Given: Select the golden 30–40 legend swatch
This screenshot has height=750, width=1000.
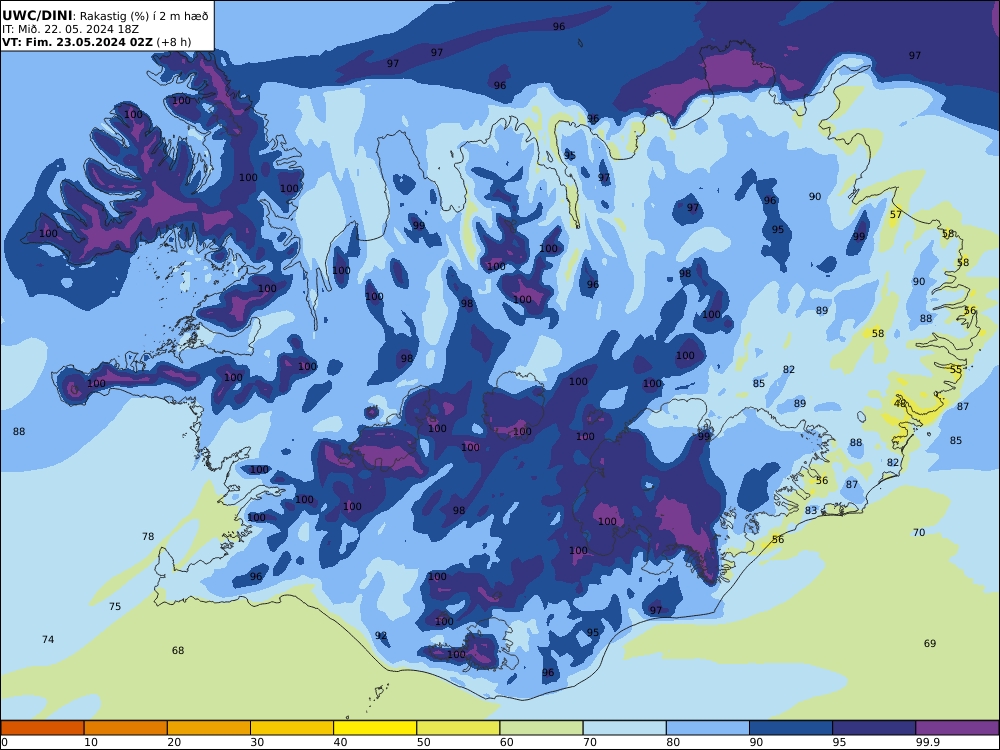Looking at the screenshot, I should 292,728.
